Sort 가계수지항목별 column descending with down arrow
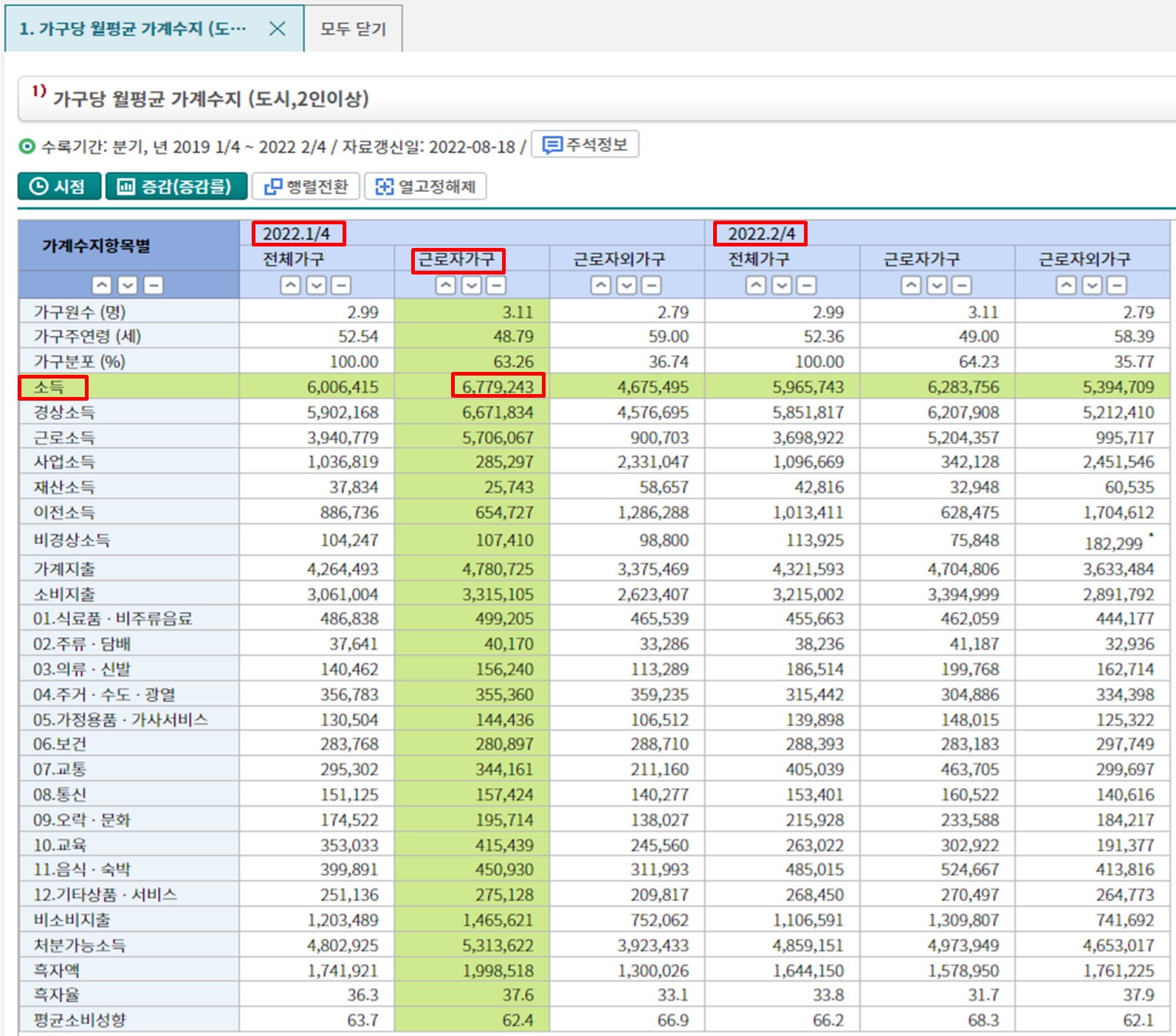1176x1036 pixels. click(x=128, y=285)
